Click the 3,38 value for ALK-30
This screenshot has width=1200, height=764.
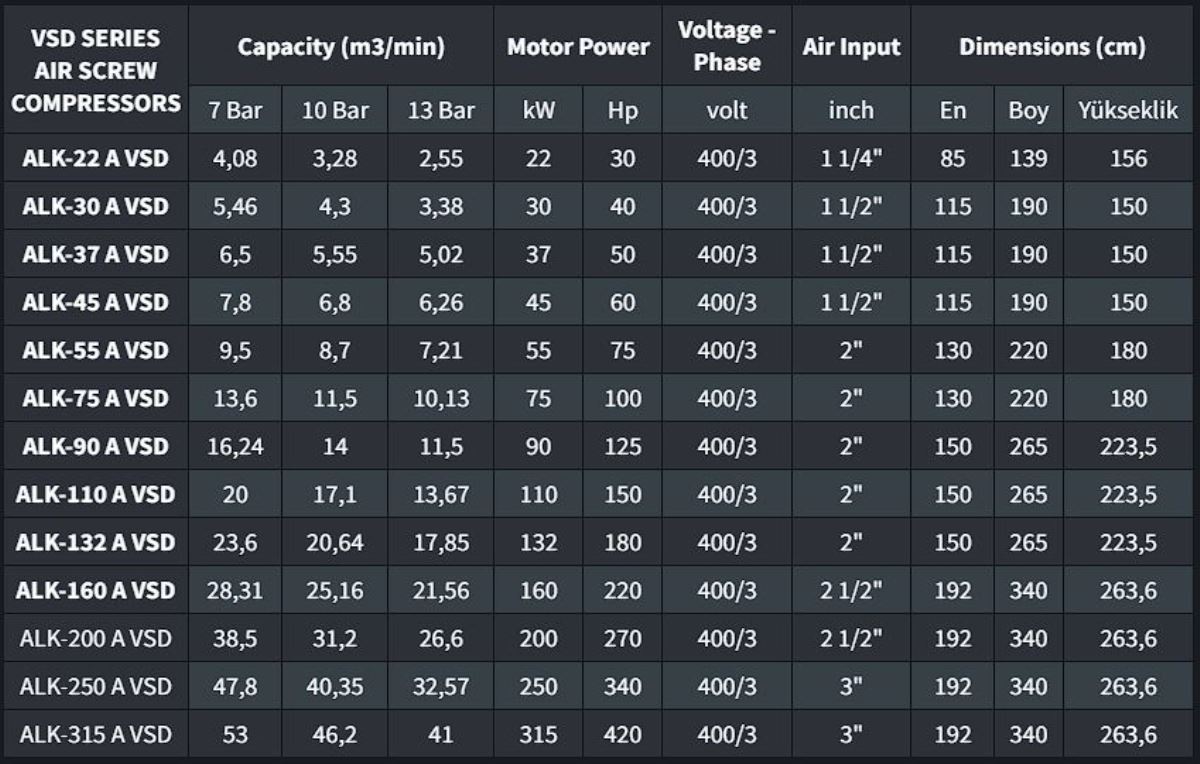[441, 206]
